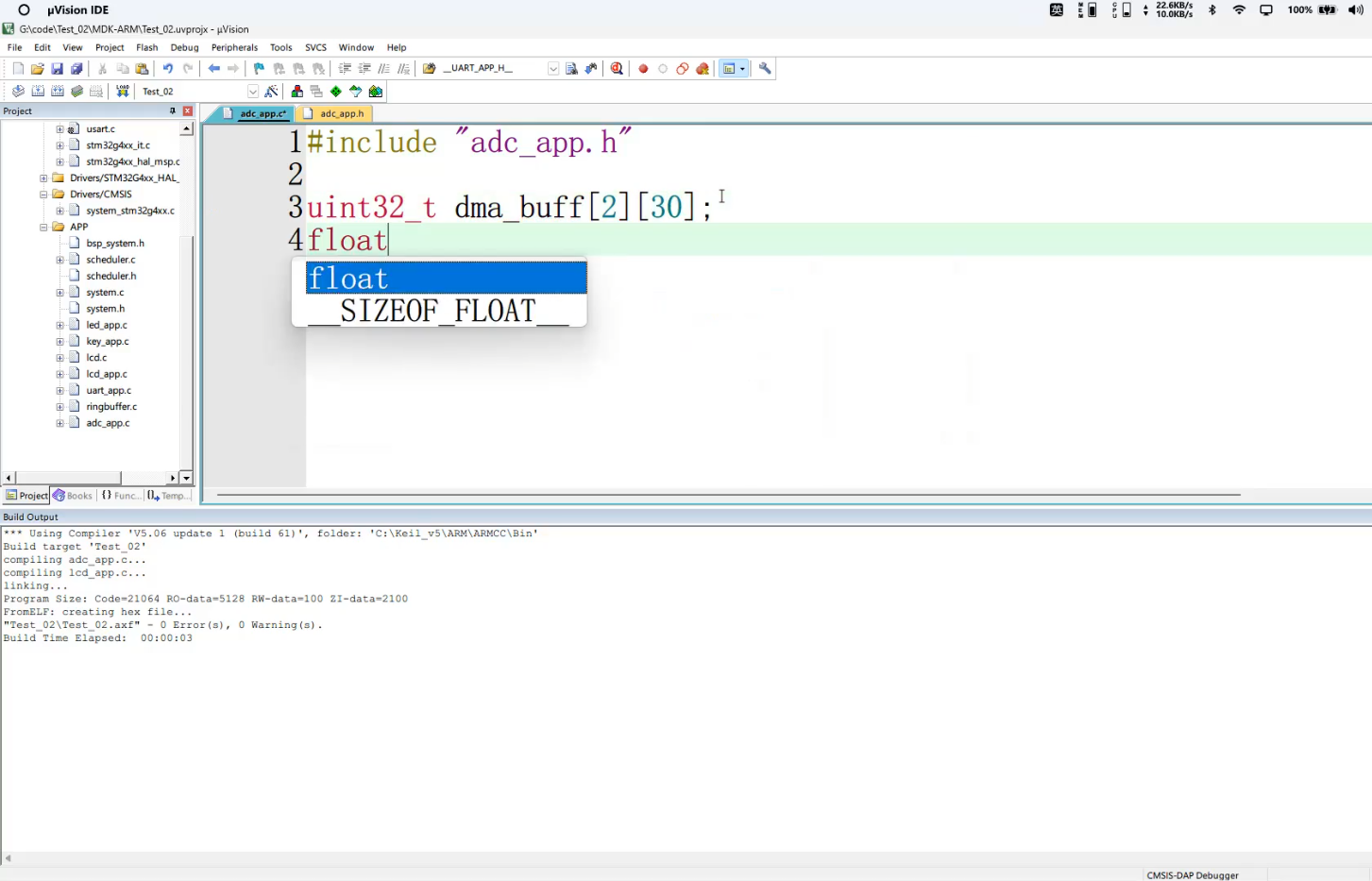This screenshot has width=1372, height=881.
Task: Select __SIZEOF_FLOAT__ autocomplete suggestion
Action: 438,311
